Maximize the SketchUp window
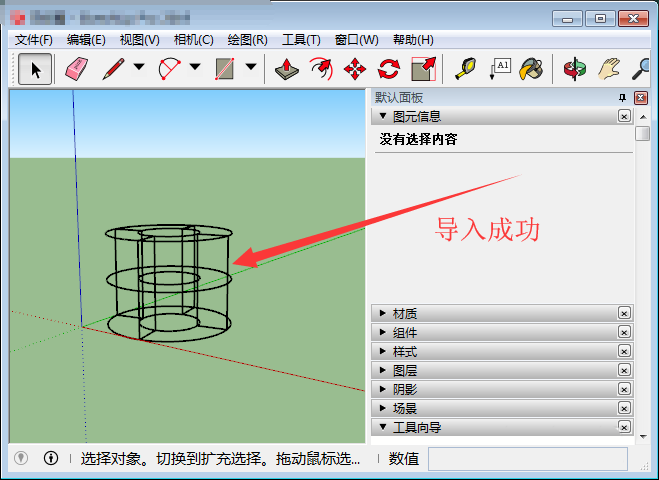 click(600, 19)
